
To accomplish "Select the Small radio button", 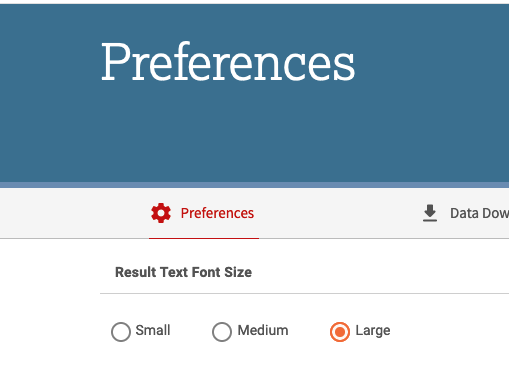I will click(121, 332).
